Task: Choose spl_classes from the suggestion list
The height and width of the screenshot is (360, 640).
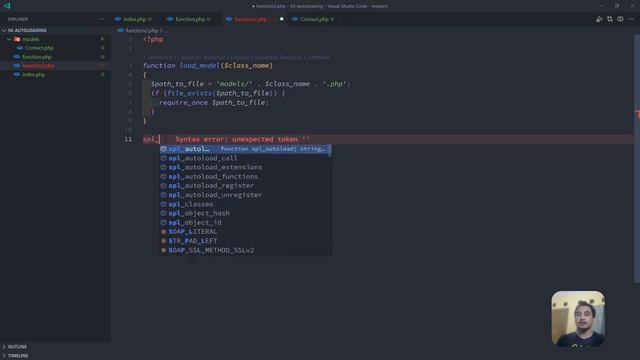Action: click(x=245, y=204)
